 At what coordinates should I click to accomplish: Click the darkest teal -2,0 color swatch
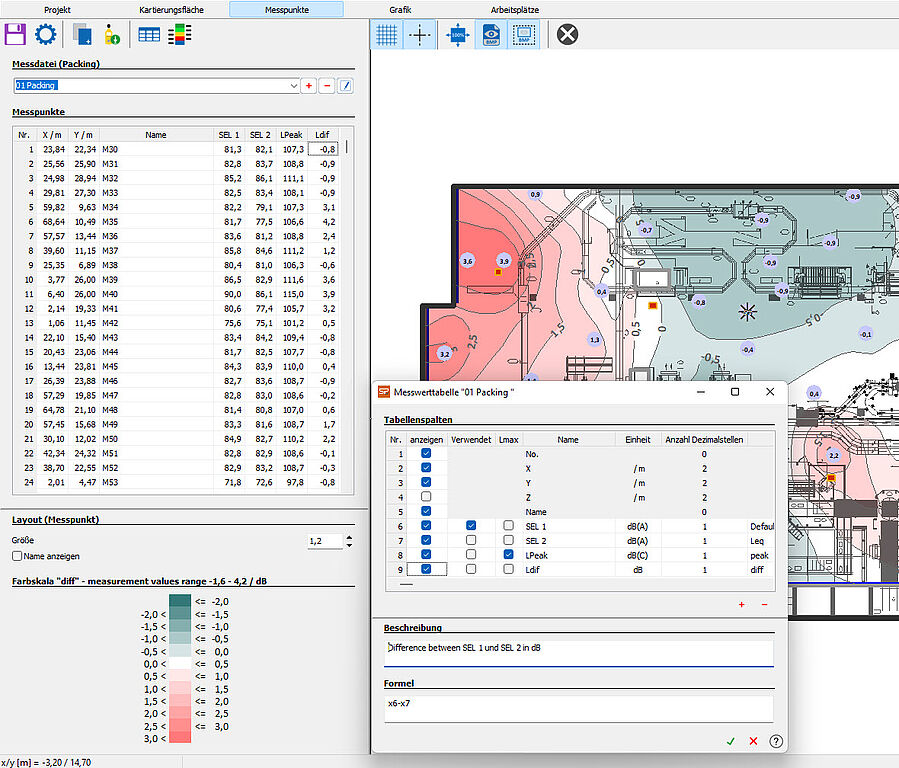(x=181, y=600)
